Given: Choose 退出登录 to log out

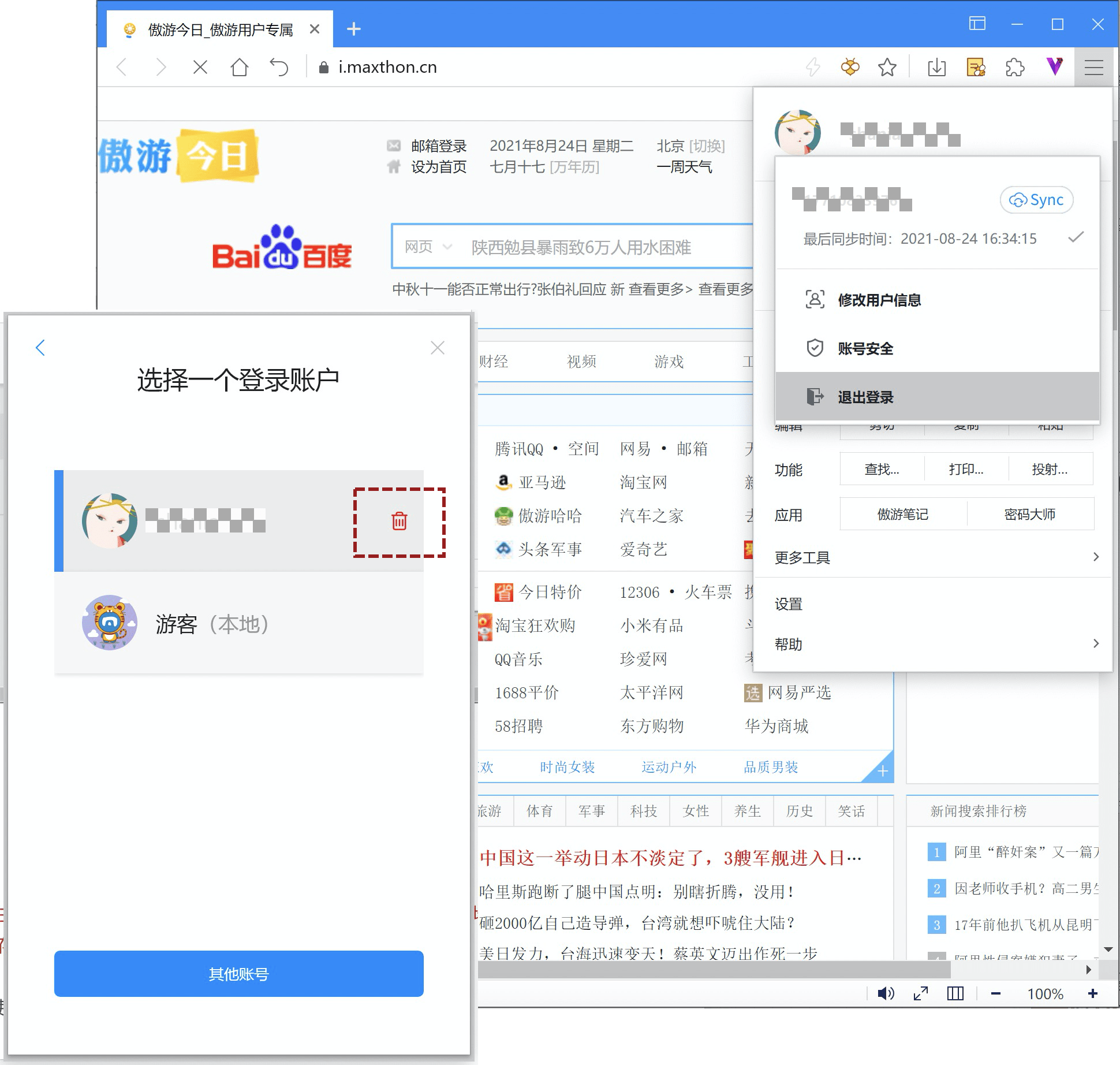Looking at the screenshot, I should [x=938, y=397].
